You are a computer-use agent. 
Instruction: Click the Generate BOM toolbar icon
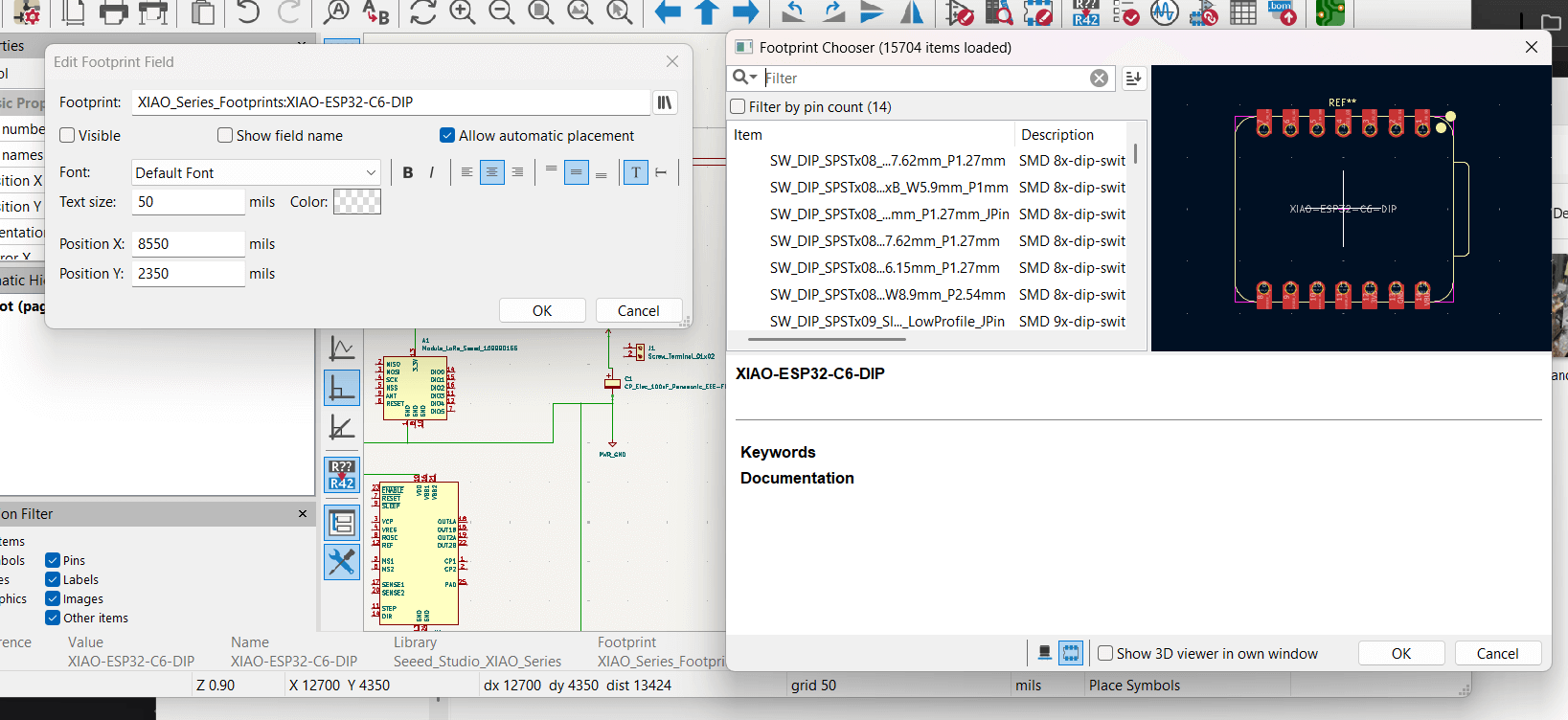point(1282,12)
